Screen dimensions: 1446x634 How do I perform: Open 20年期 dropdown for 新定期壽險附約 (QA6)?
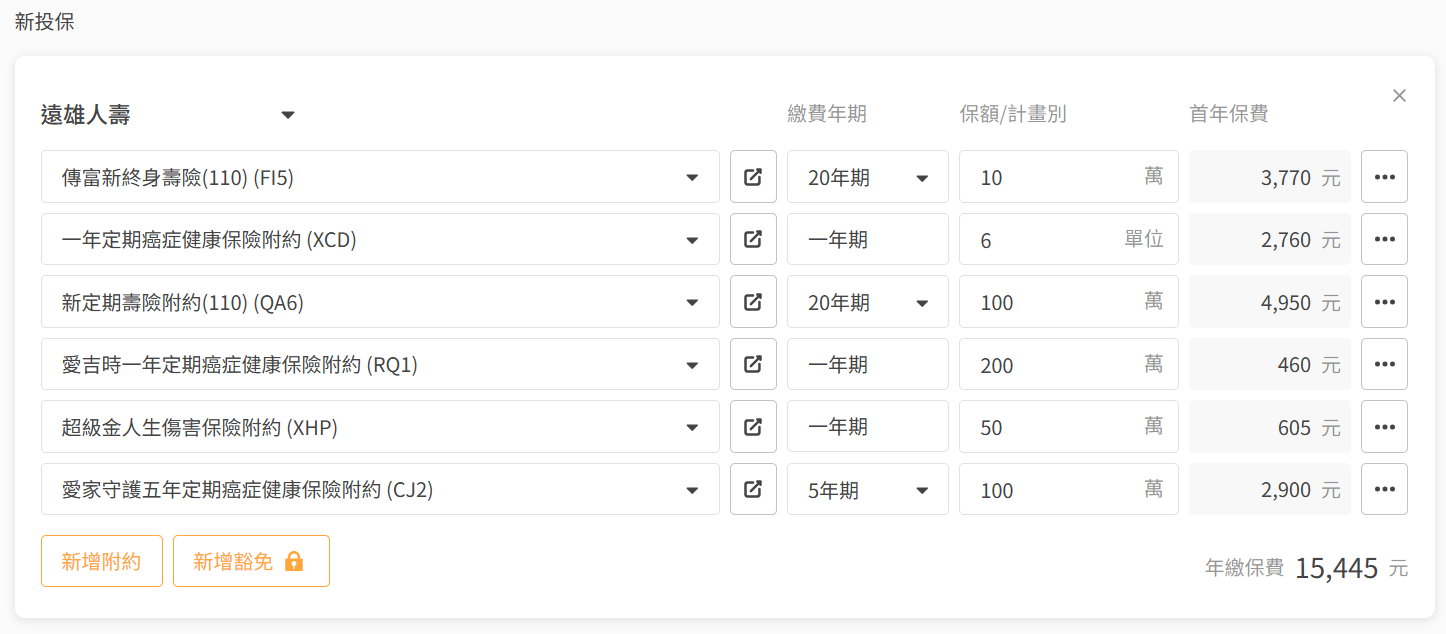(x=867, y=302)
